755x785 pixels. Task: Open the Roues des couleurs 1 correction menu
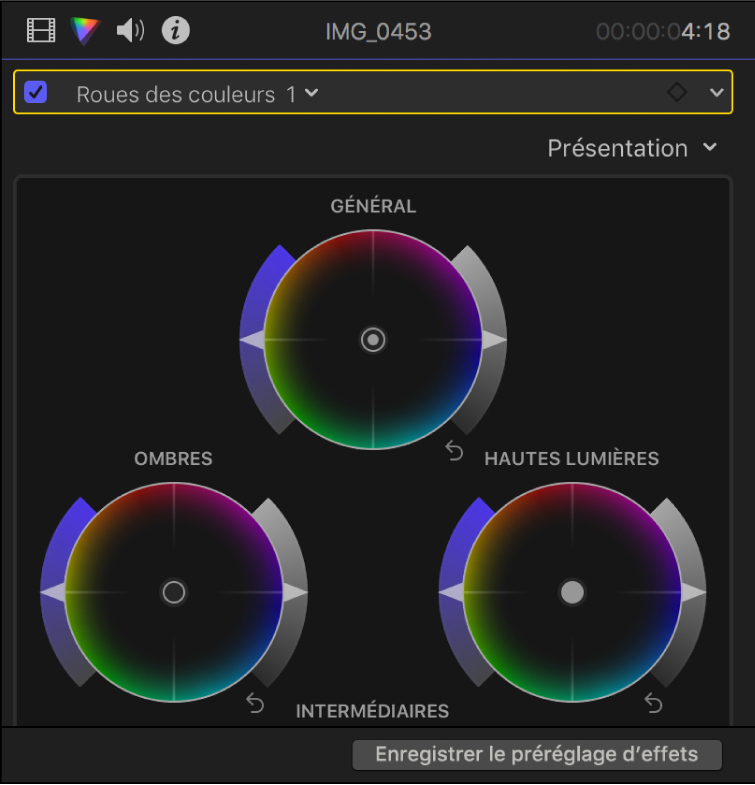click(x=197, y=94)
